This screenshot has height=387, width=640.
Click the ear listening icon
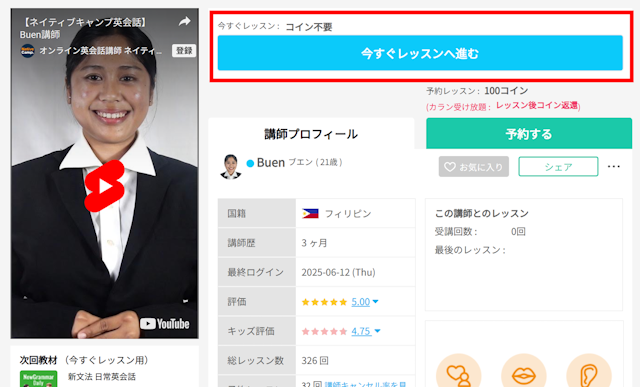point(589,372)
